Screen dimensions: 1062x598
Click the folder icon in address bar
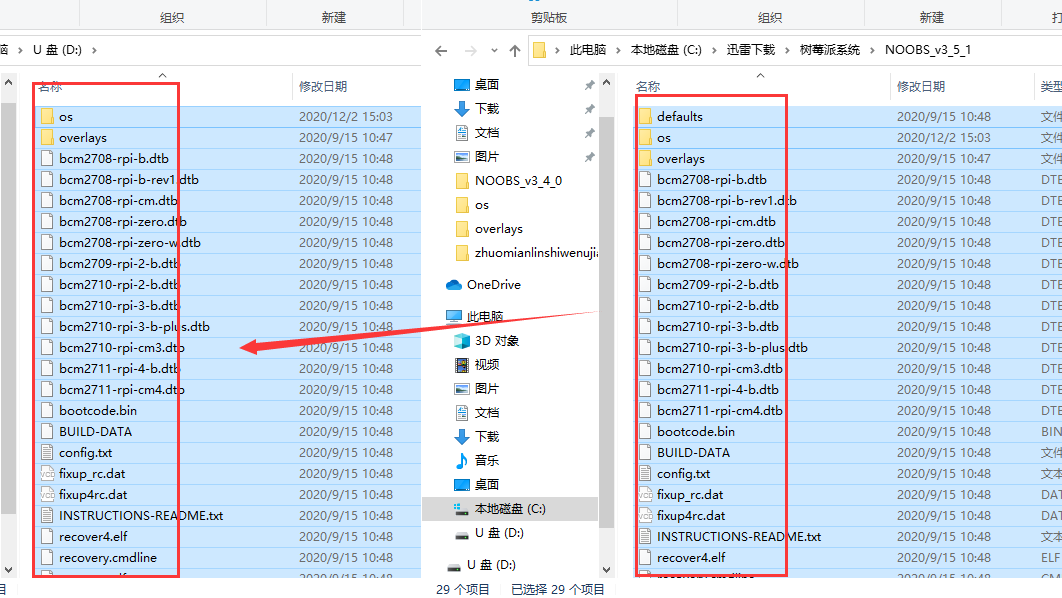pos(540,50)
